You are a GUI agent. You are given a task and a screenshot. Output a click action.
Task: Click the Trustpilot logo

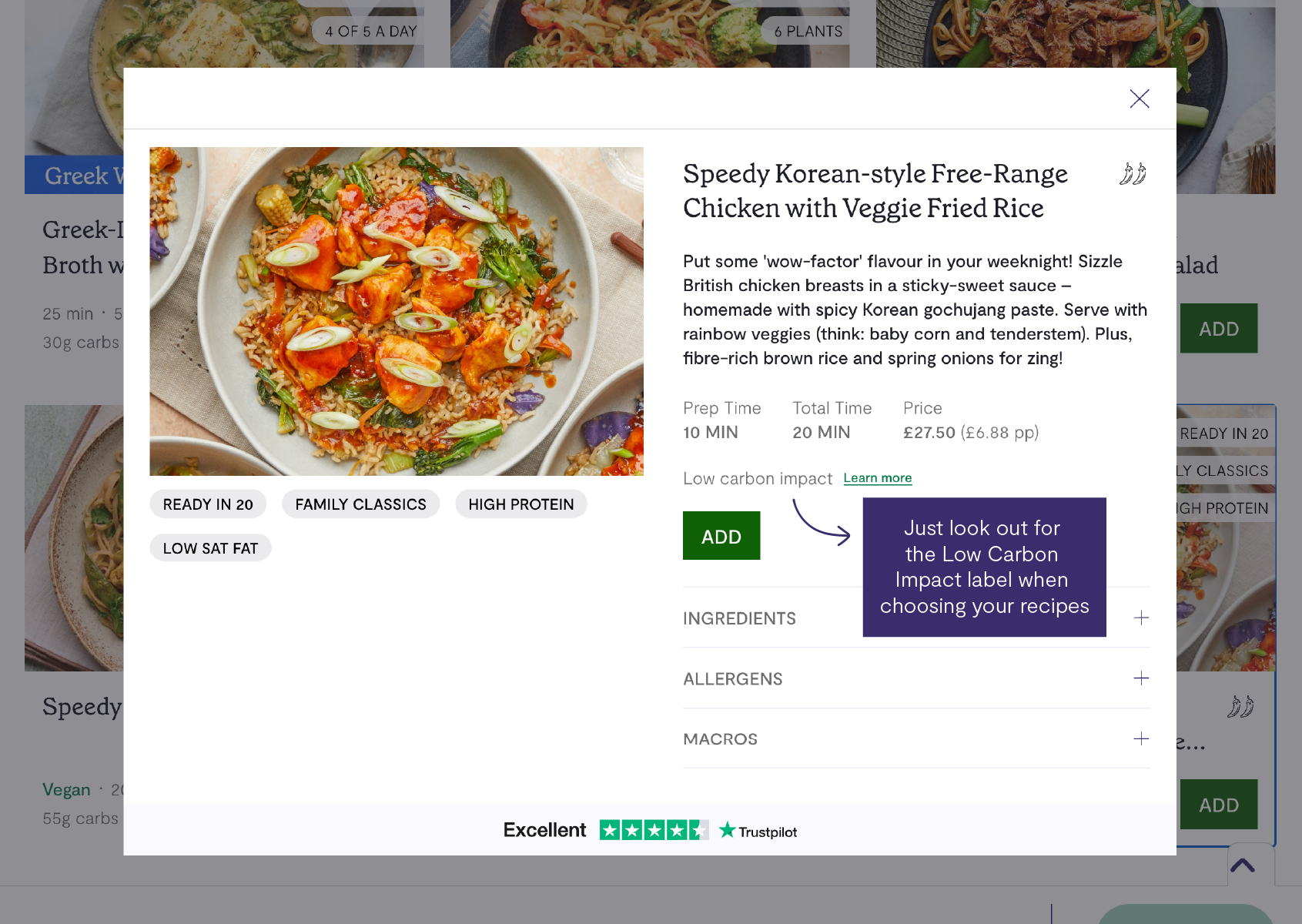tap(758, 831)
